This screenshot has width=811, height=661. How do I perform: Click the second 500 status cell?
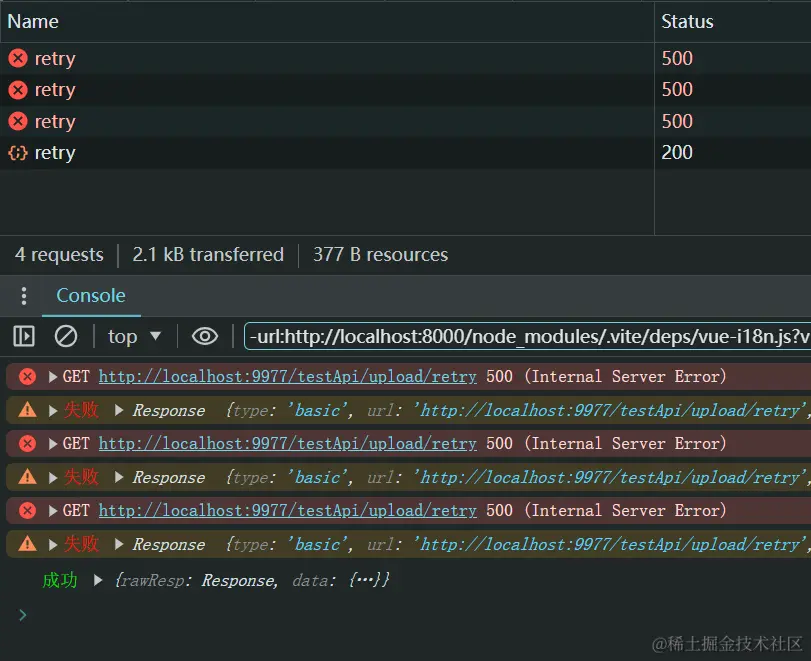(x=677, y=89)
